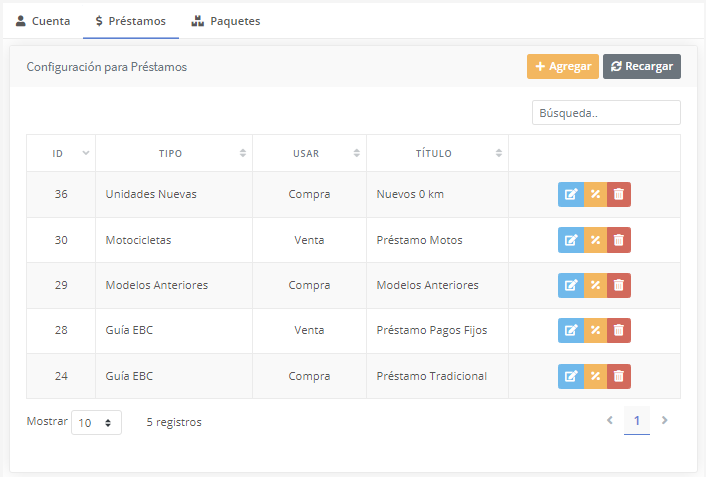Viewport: 706px width, 477px height.
Task: Switch to the Cuenta tab
Action: 42,20
